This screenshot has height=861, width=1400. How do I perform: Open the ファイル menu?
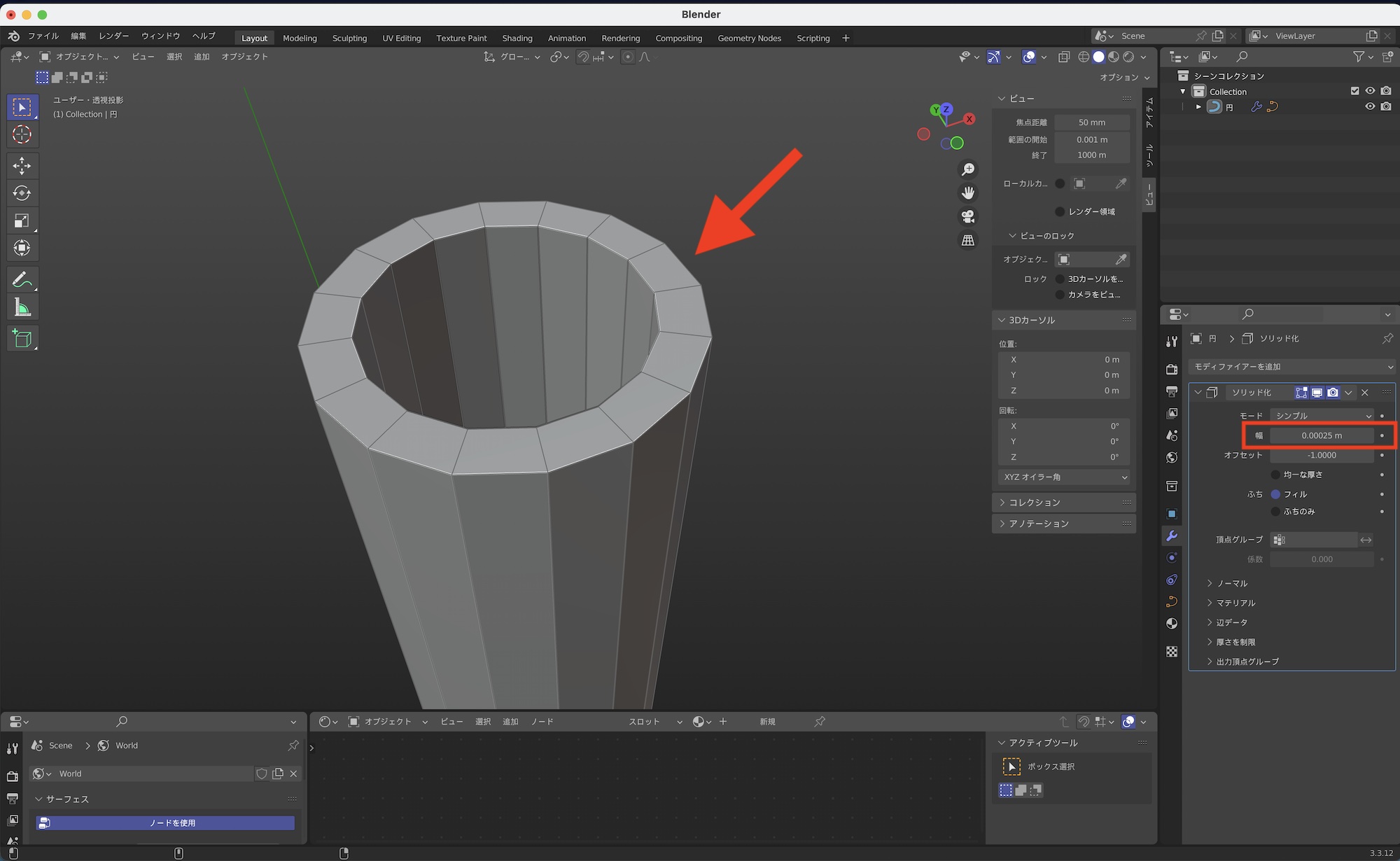pos(43,36)
